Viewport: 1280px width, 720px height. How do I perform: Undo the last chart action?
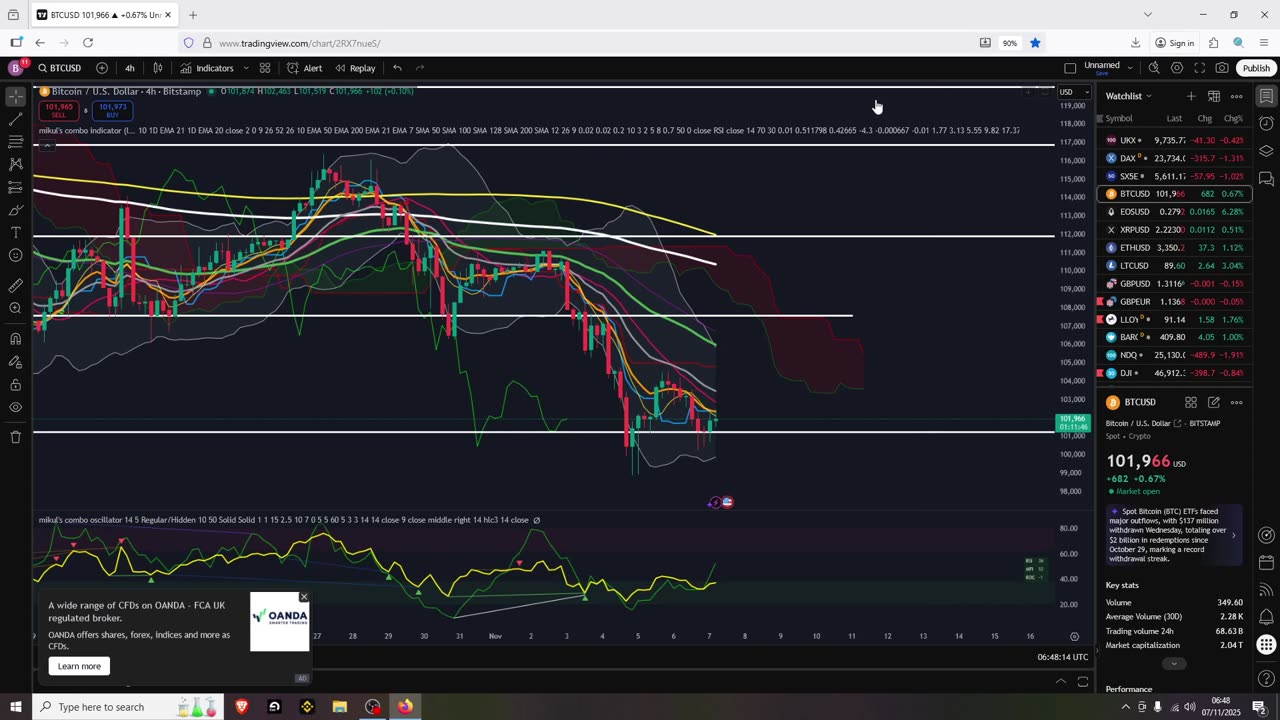[x=397, y=68]
